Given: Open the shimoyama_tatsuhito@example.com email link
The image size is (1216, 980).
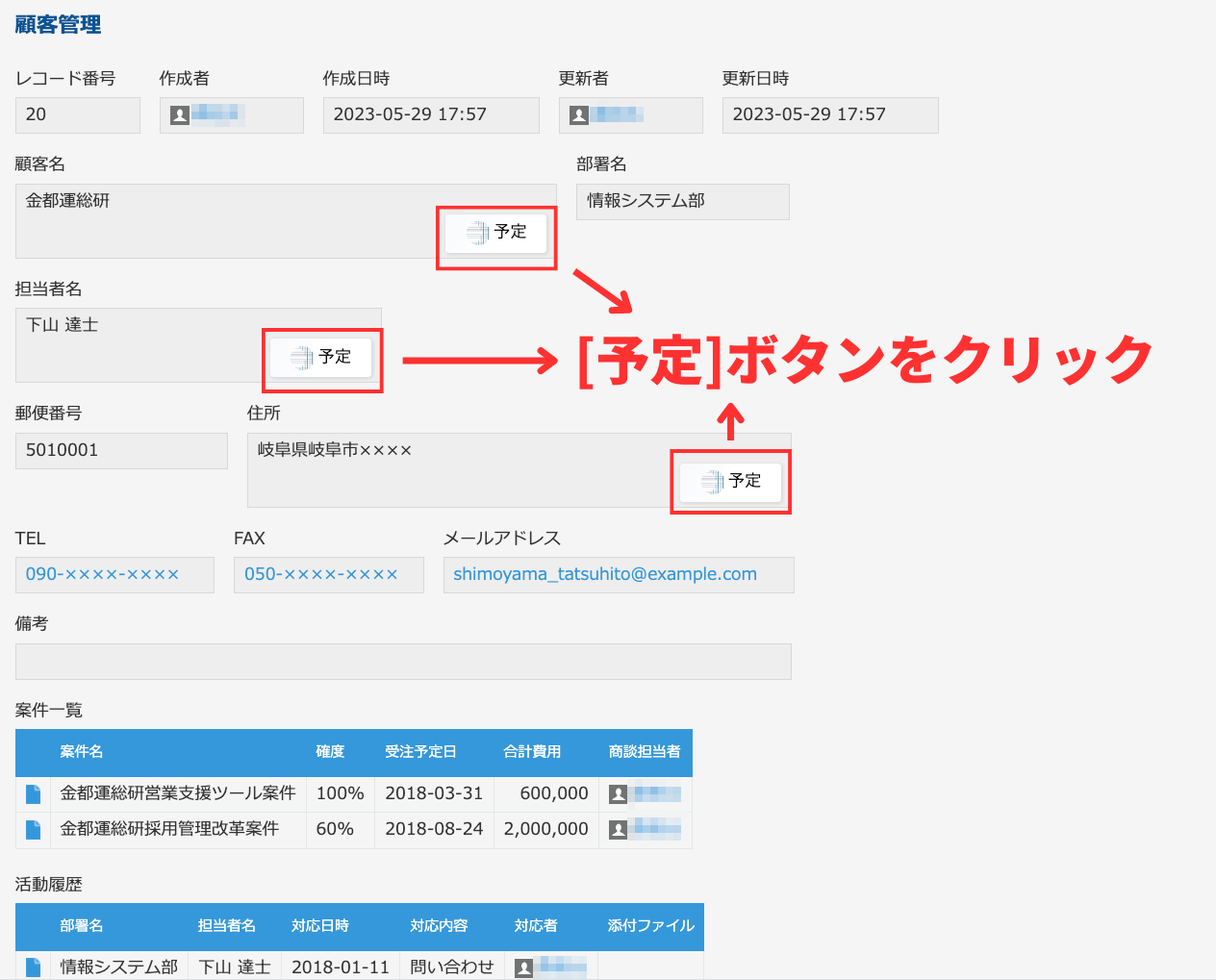Looking at the screenshot, I should point(604,574).
